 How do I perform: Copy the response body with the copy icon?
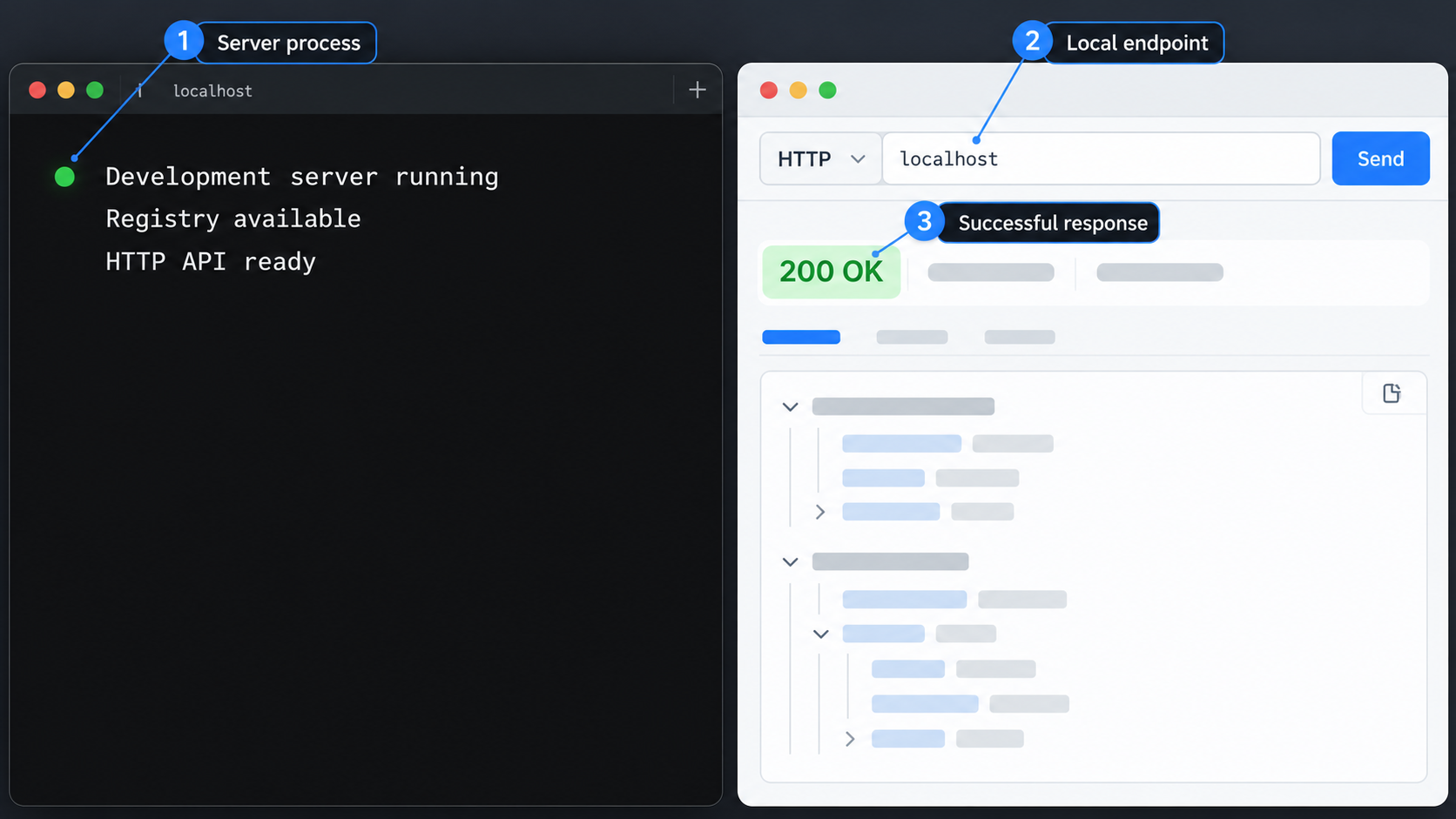(x=1392, y=393)
